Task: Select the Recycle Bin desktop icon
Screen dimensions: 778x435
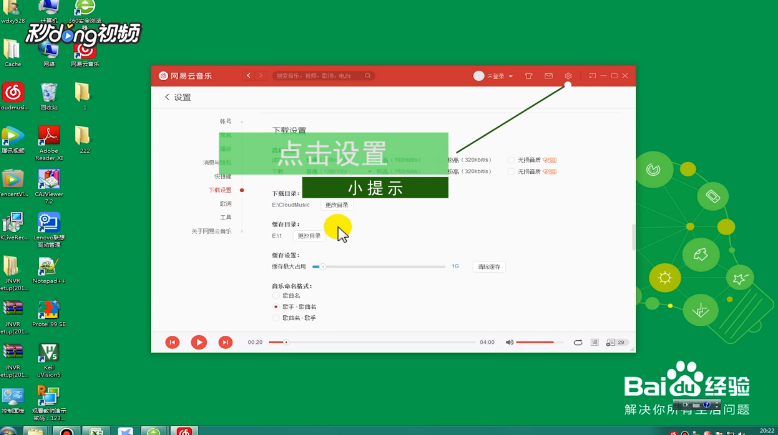Action: coord(49,97)
